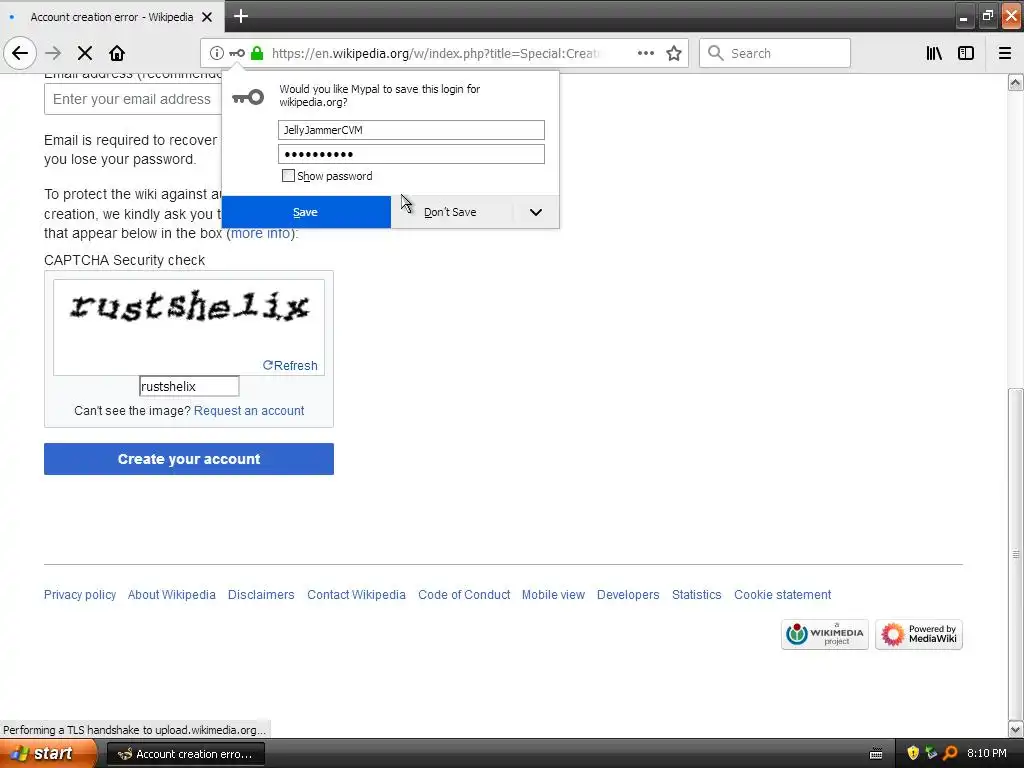
Task: Toggle the sidebar via sidebars icon
Action: pos(966,53)
